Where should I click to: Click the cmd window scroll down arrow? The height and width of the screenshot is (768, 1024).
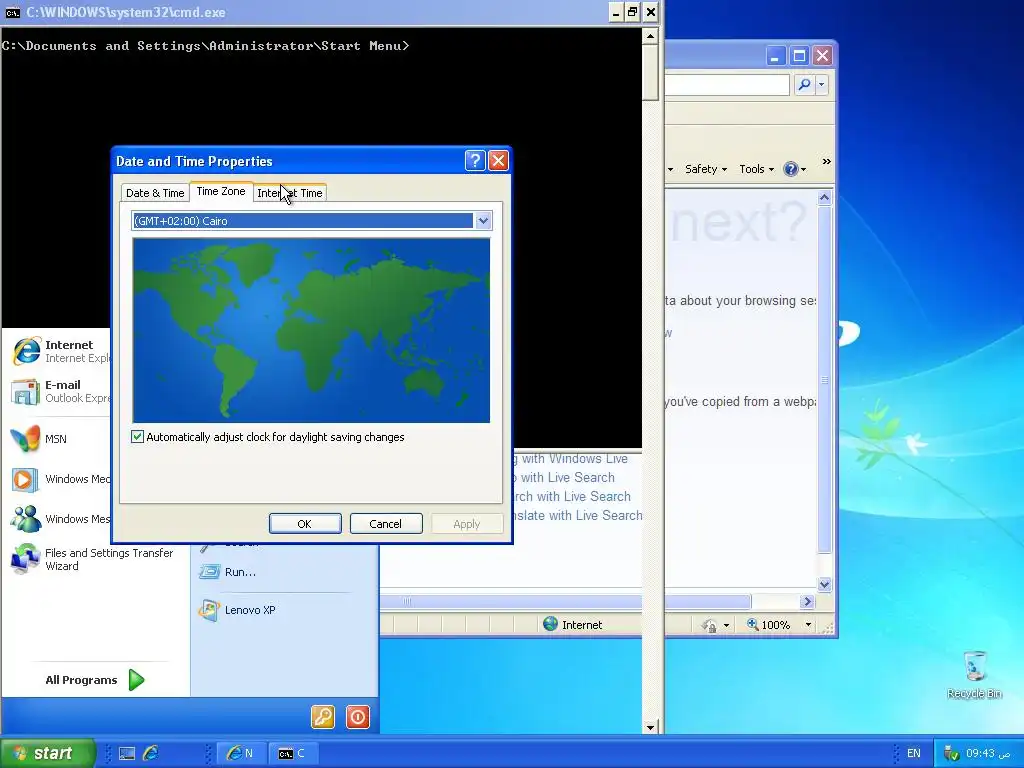point(650,727)
